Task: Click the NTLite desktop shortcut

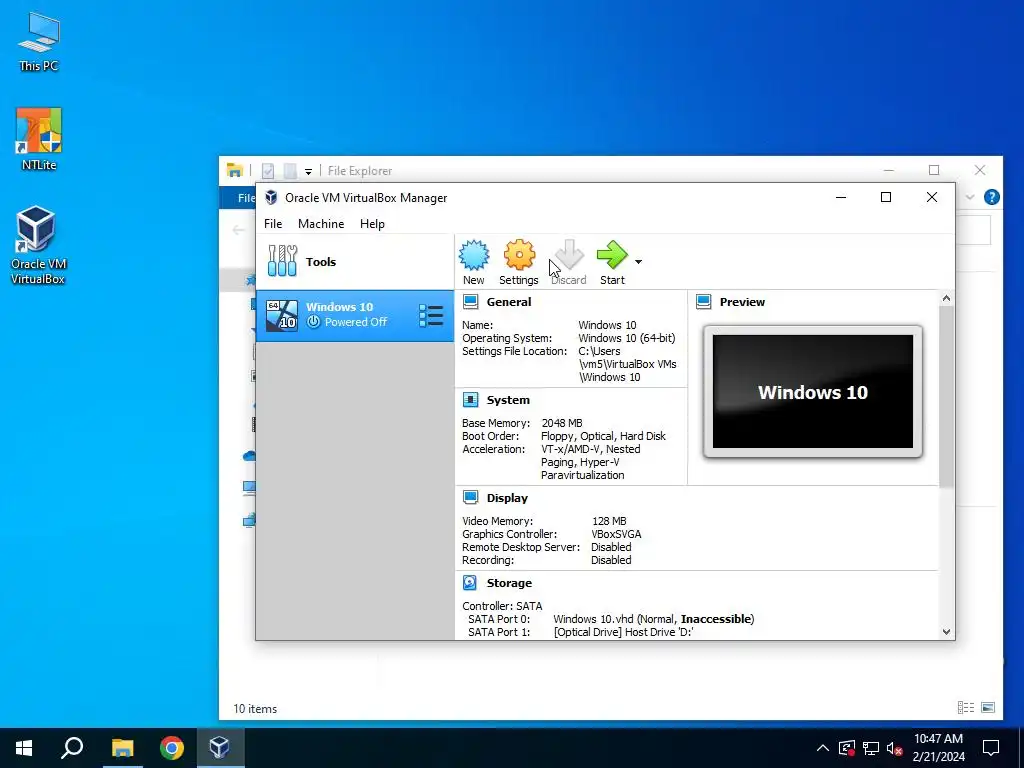Action: tap(39, 139)
